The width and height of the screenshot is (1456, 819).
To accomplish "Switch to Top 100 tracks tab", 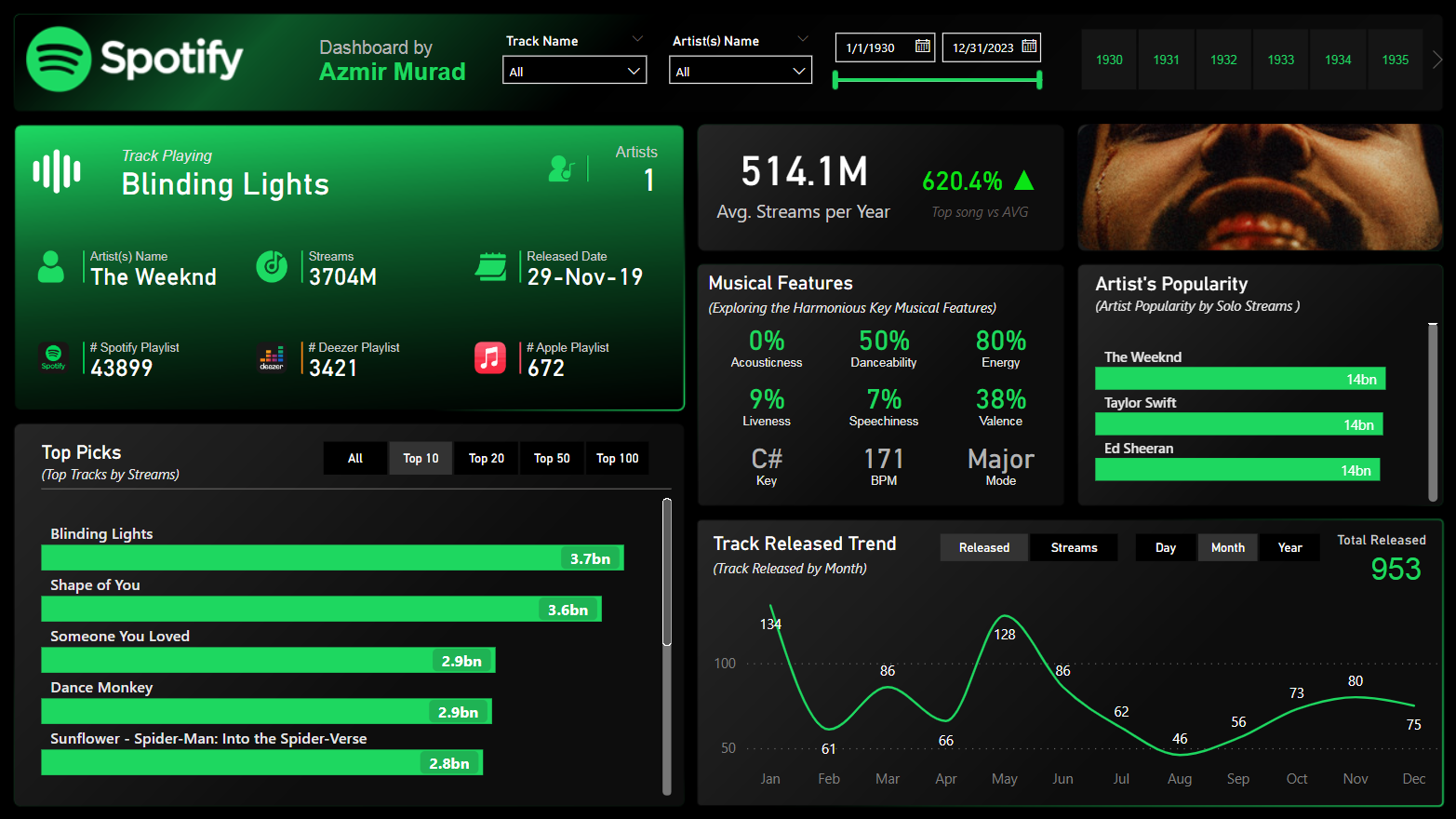I will click(617, 458).
